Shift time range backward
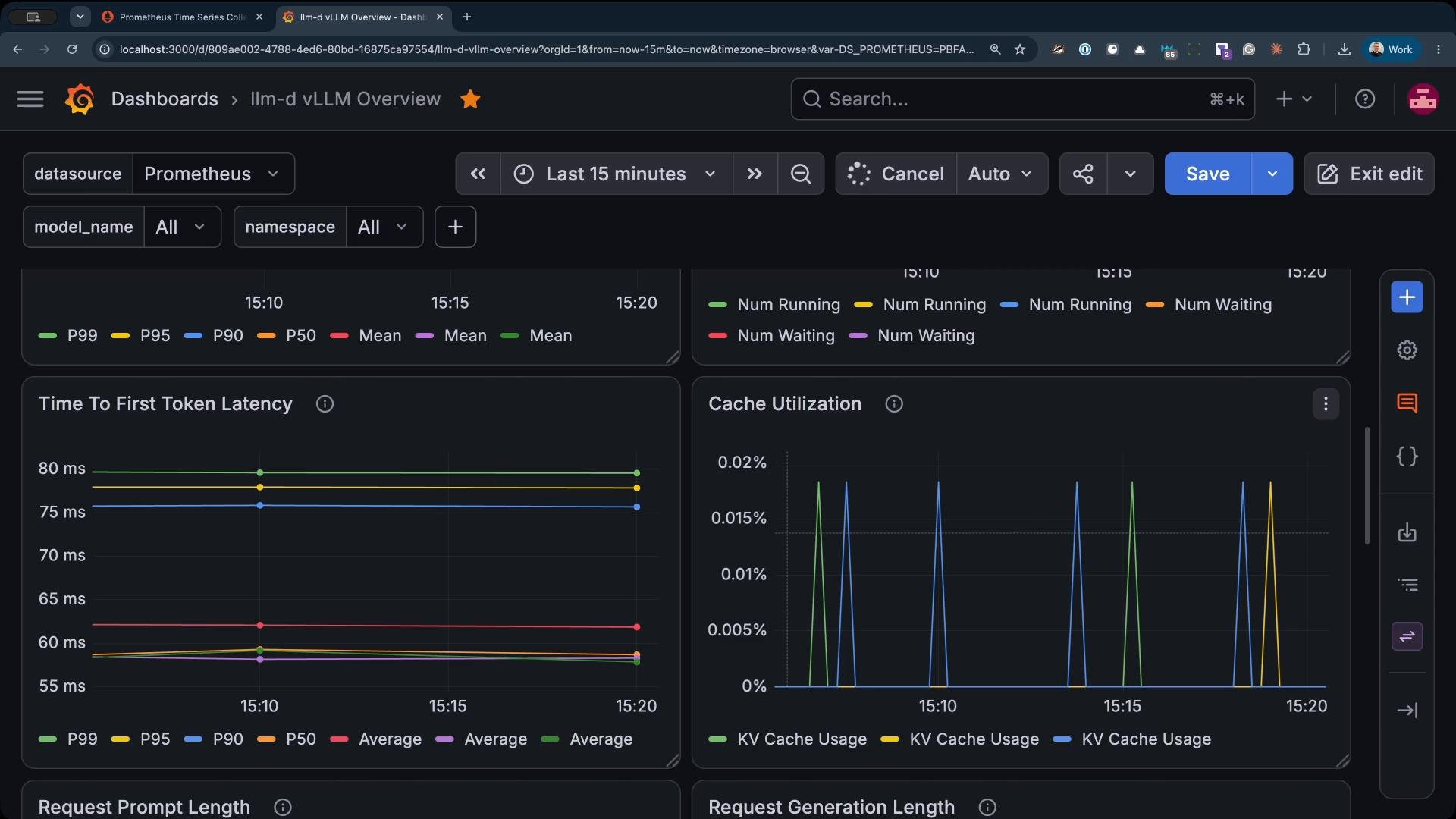The width and height of the screenshot is (1456, 819). 478,174
